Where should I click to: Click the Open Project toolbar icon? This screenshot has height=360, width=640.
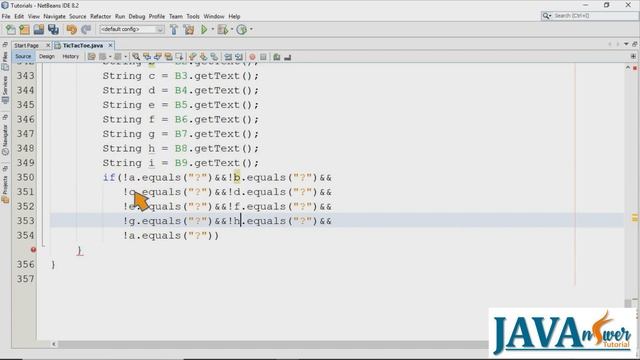[x=39, y=29]
